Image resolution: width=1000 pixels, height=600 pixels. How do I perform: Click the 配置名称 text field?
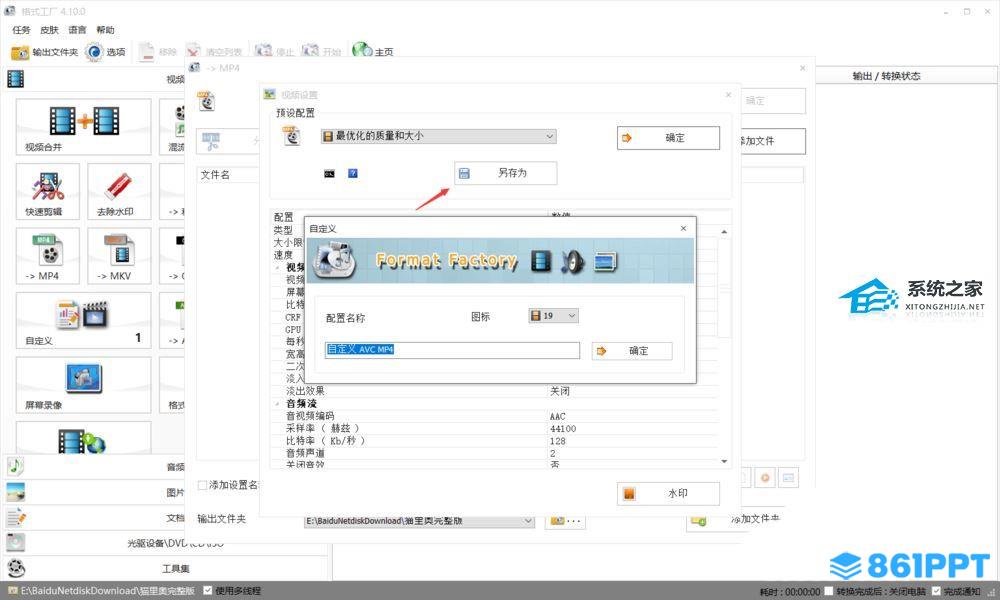pos(452,349)
